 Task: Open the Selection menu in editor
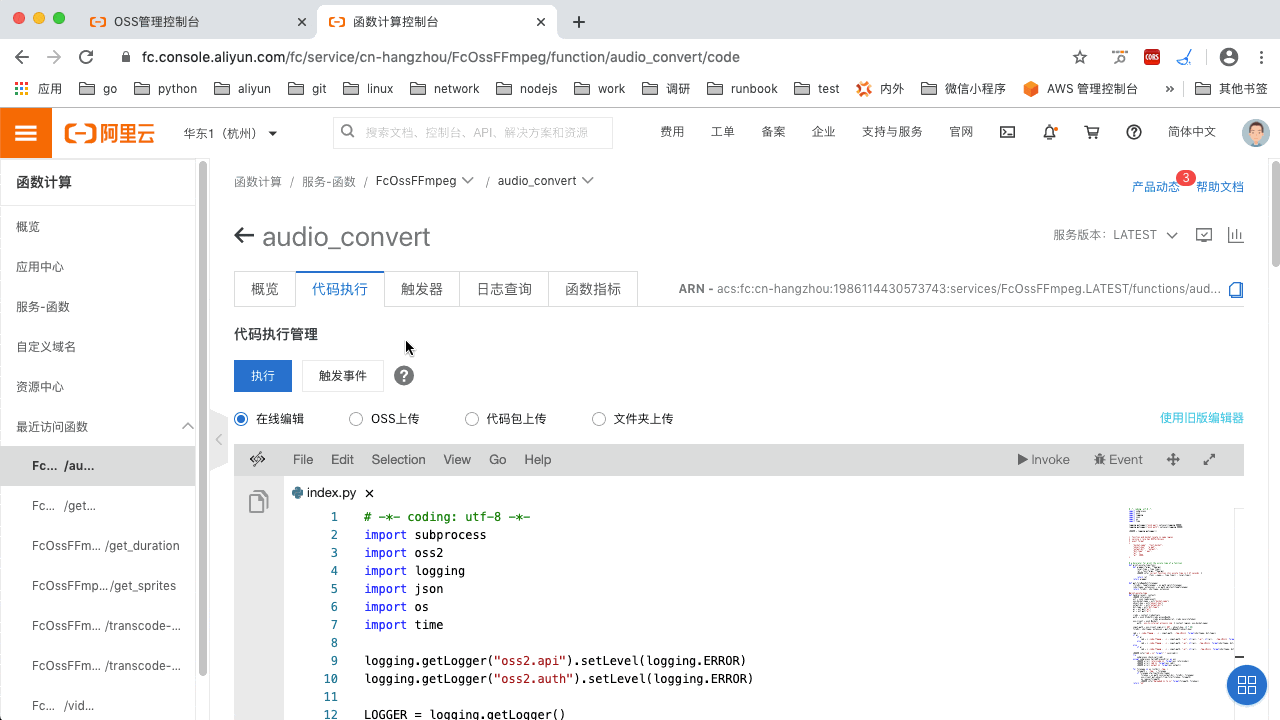398,460
